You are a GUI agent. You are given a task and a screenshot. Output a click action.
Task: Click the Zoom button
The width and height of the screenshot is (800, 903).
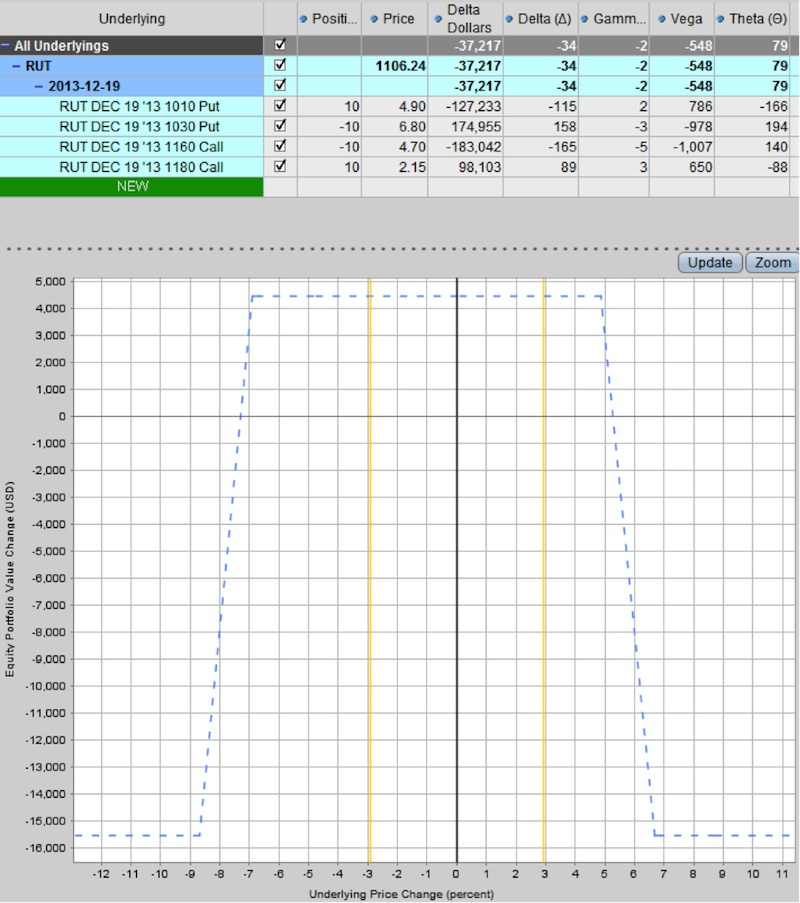772,263
